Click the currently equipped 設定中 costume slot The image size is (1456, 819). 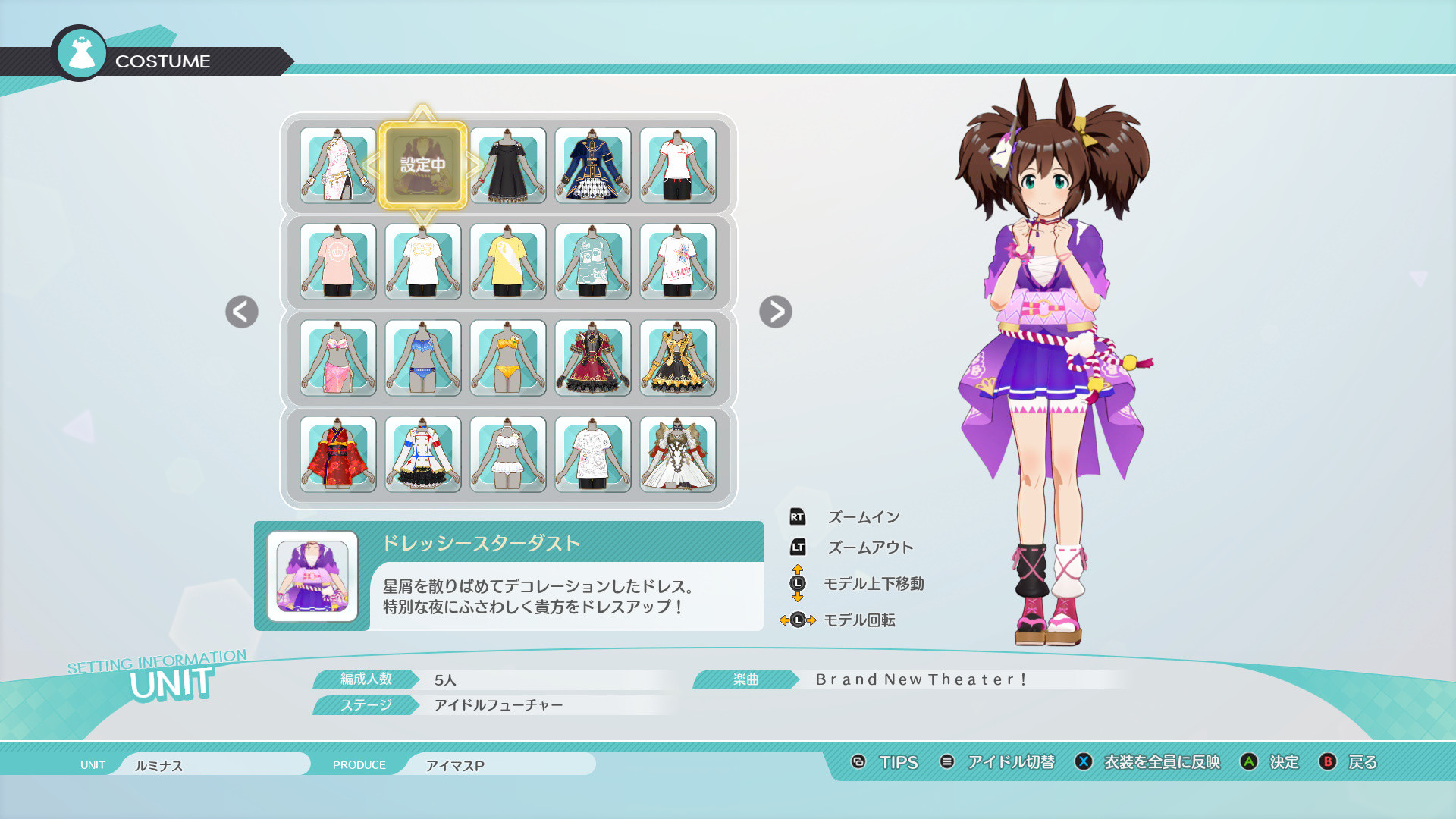click(x=422, y=165)
